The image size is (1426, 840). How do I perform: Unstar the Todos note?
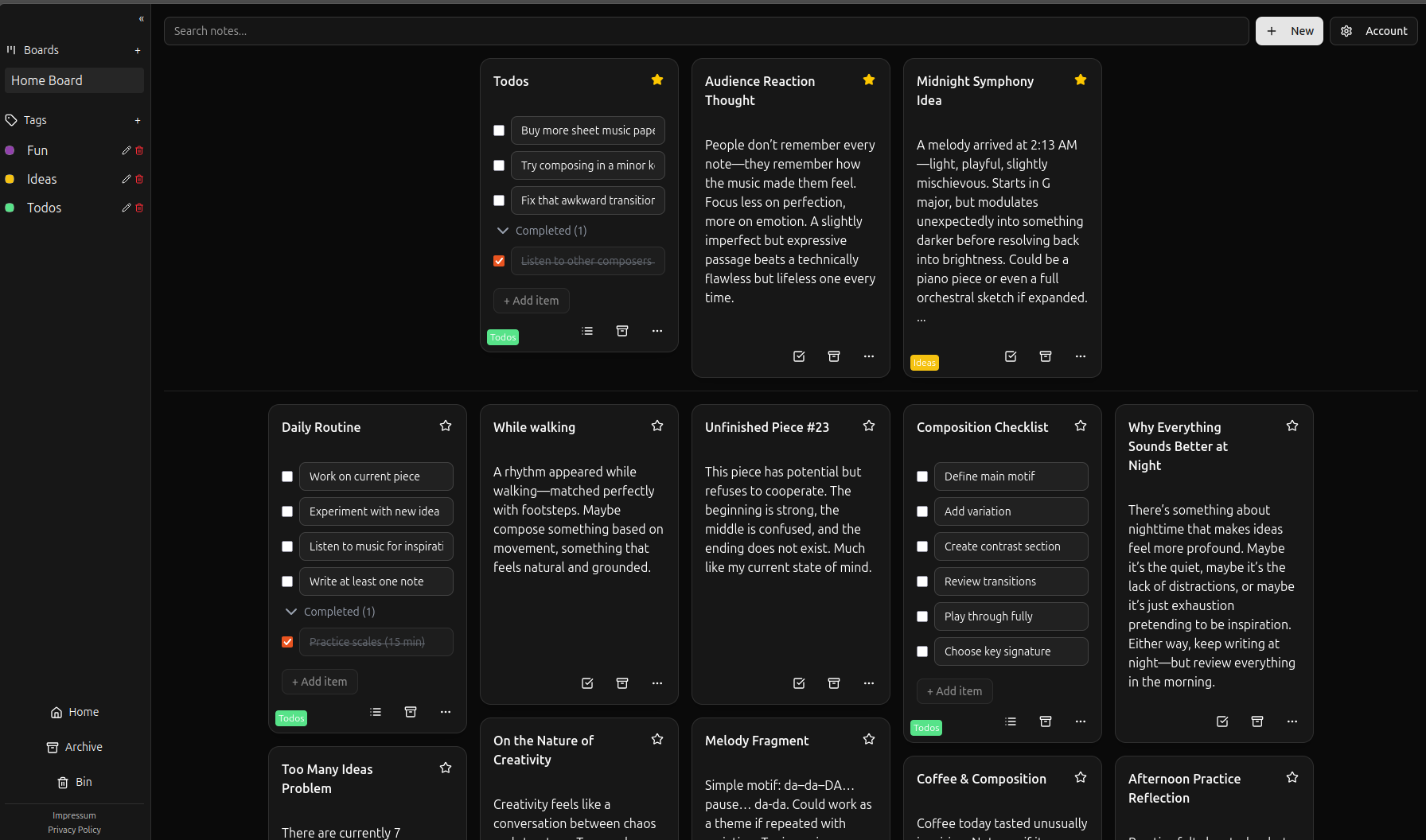[657, 80]
